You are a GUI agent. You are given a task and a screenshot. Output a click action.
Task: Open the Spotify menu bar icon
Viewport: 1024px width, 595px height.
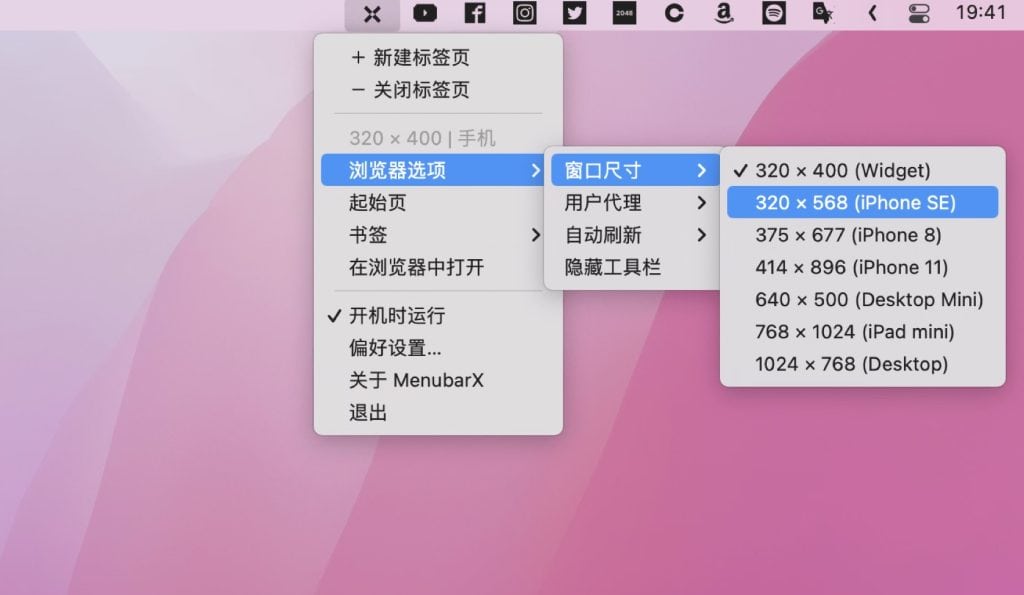pyautogui.click(x=774, y=13)
